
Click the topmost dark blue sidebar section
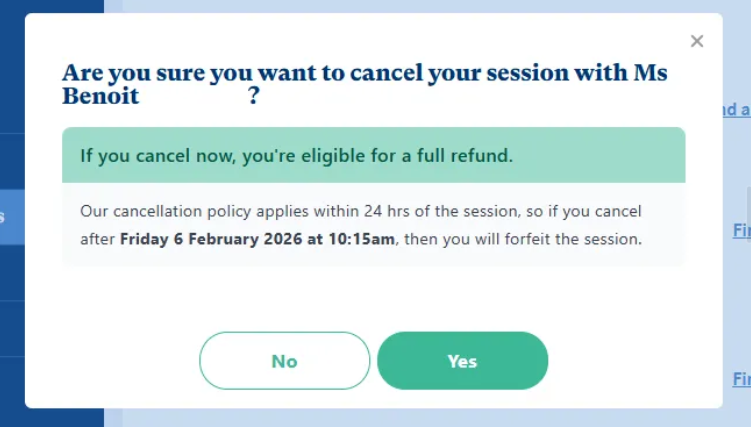(11, 66)
